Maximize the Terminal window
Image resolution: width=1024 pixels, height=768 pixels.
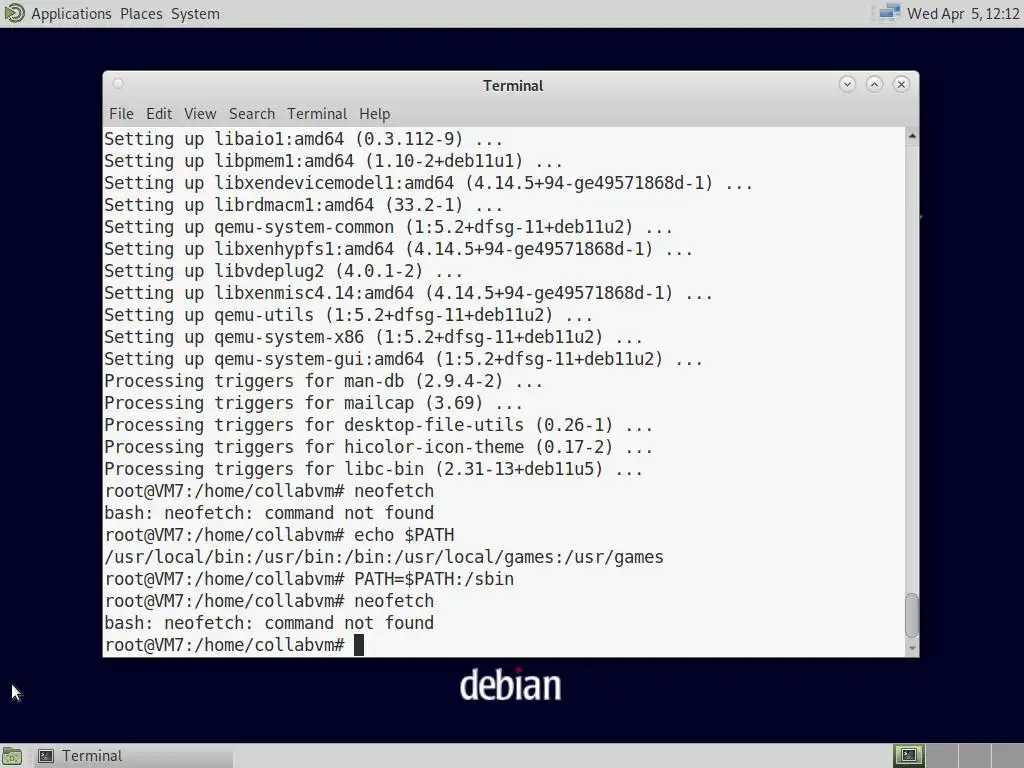(874, 84)
